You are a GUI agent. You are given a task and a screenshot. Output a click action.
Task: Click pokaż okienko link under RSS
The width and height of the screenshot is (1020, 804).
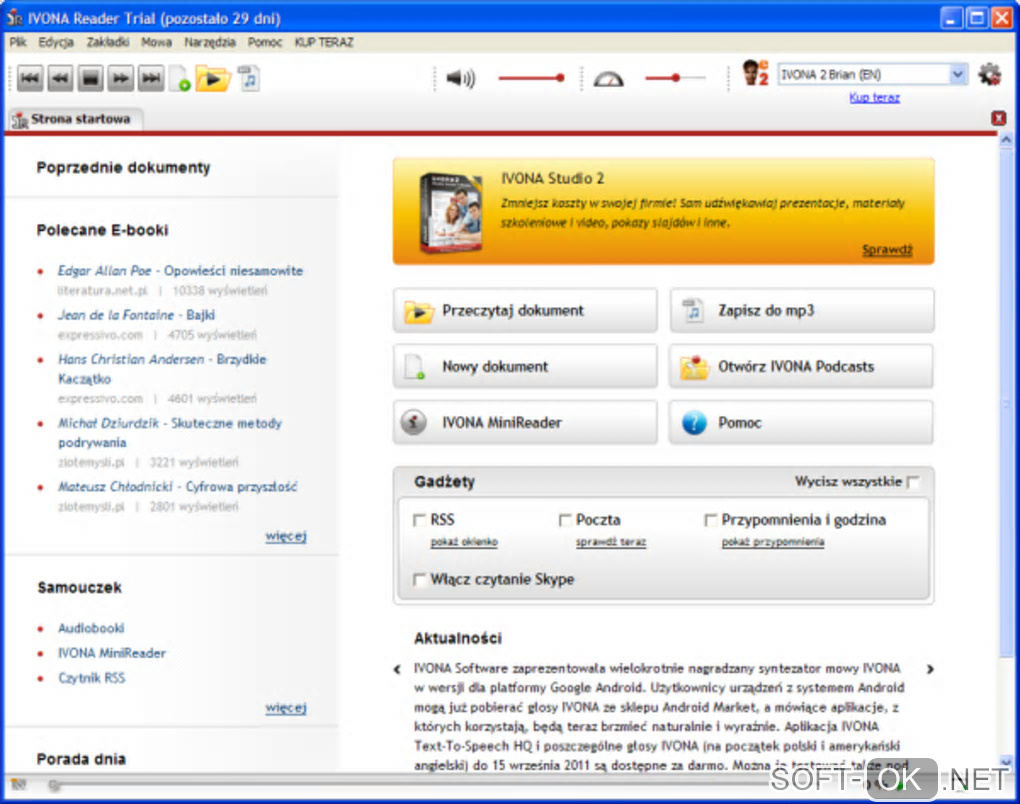[x=464, y=542]
